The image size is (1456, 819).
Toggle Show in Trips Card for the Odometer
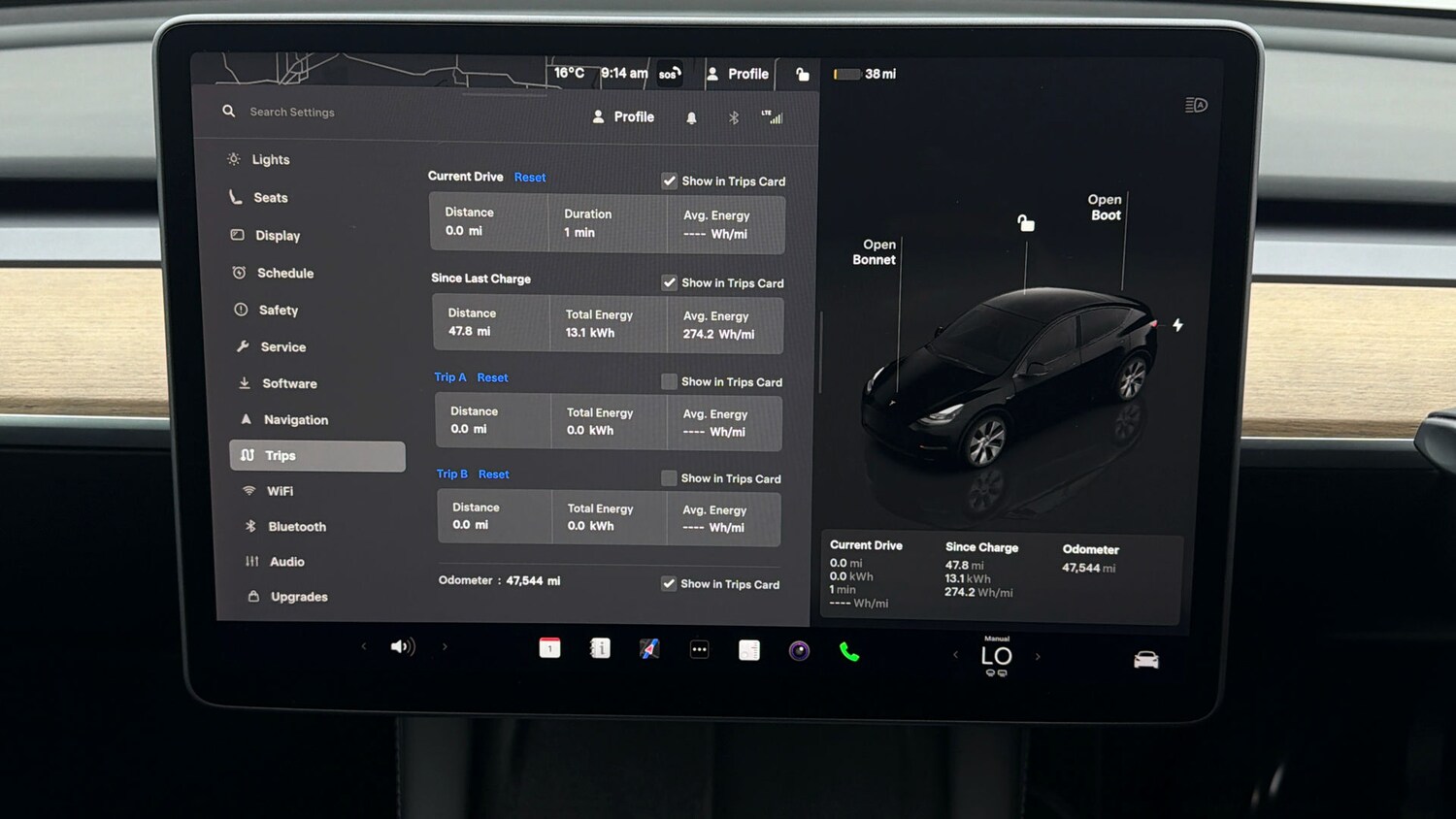coord(669,583)
